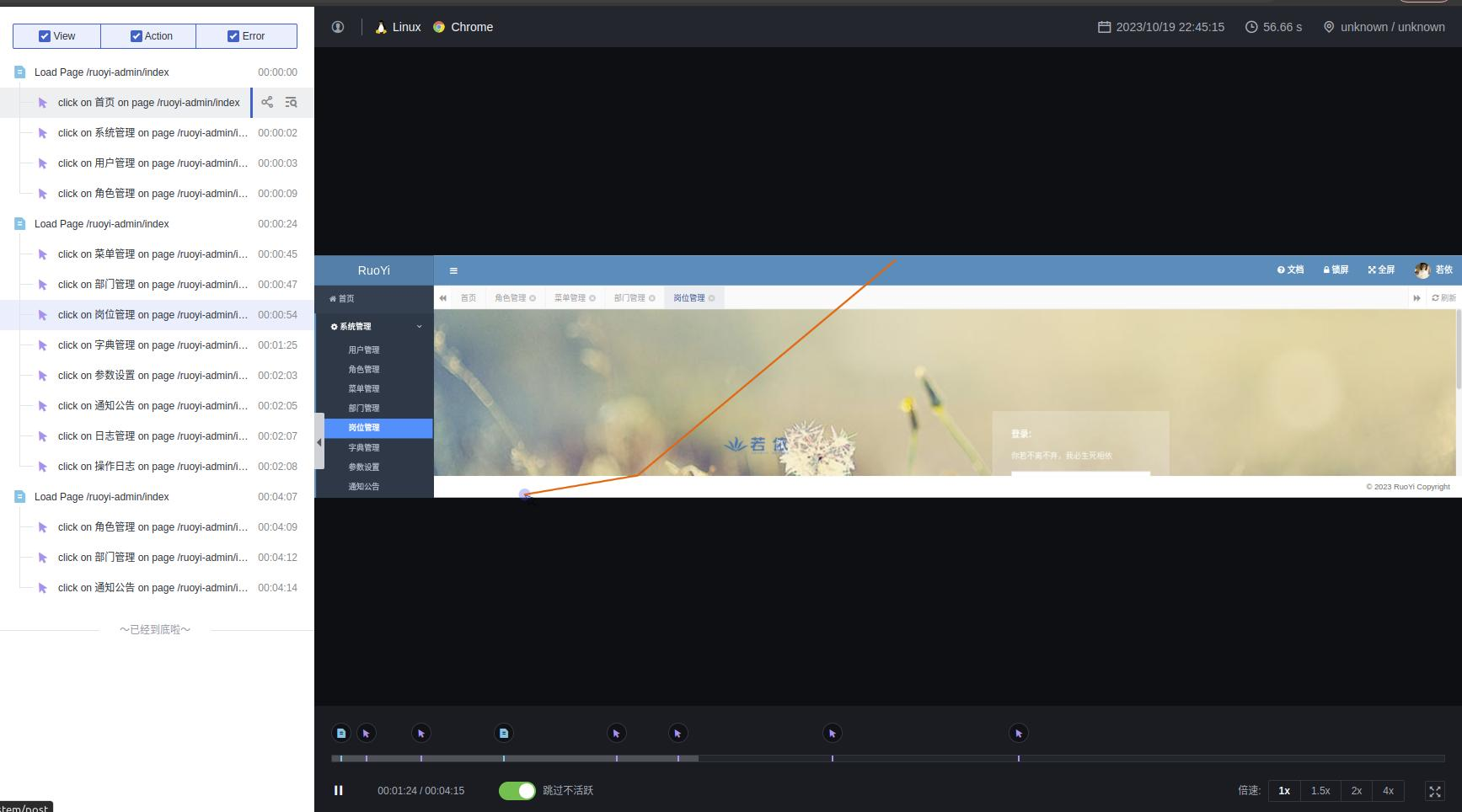
Task: Select click on 部门管理 event at 00:00:47
Action: coord(157,285)
